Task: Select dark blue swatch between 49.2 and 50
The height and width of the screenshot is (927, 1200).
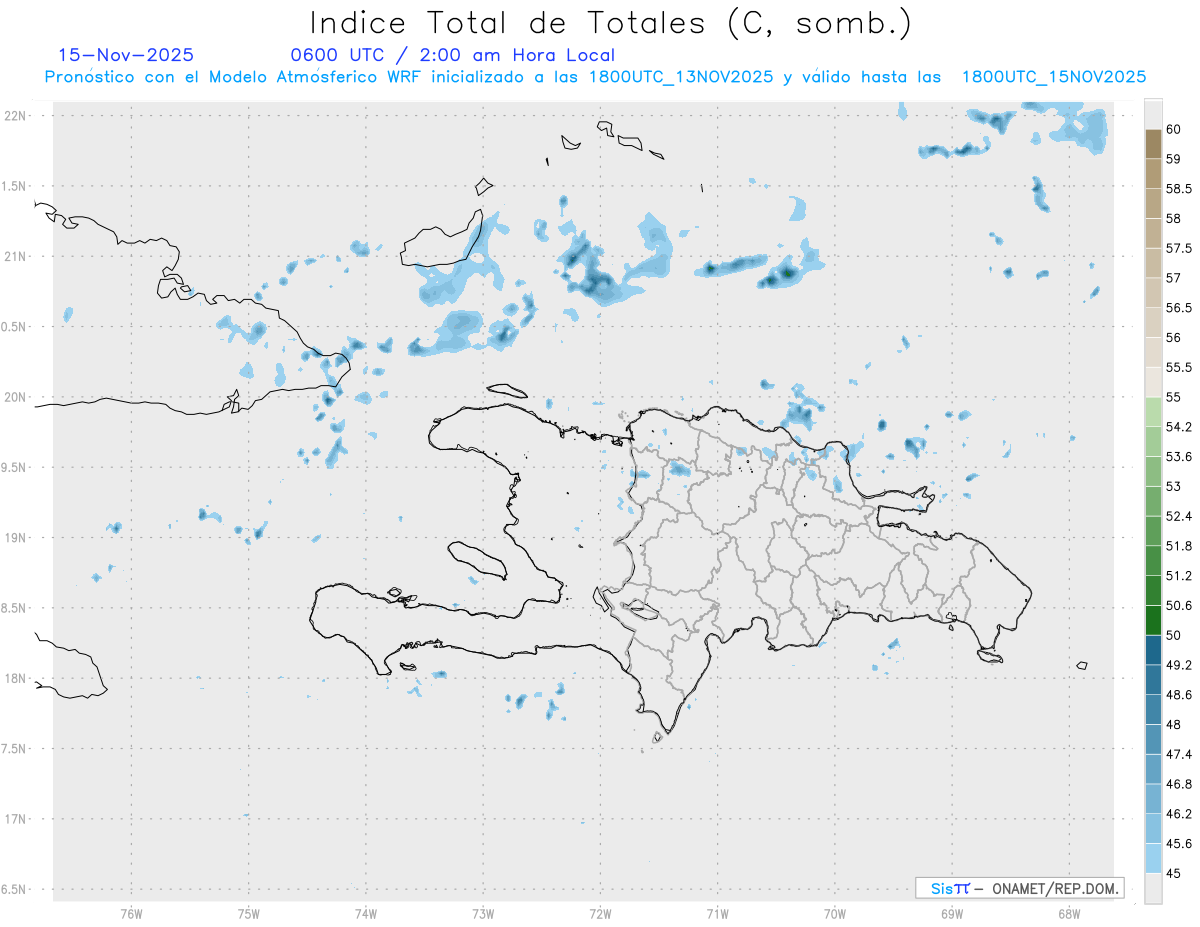Action: coord(1153,650)
